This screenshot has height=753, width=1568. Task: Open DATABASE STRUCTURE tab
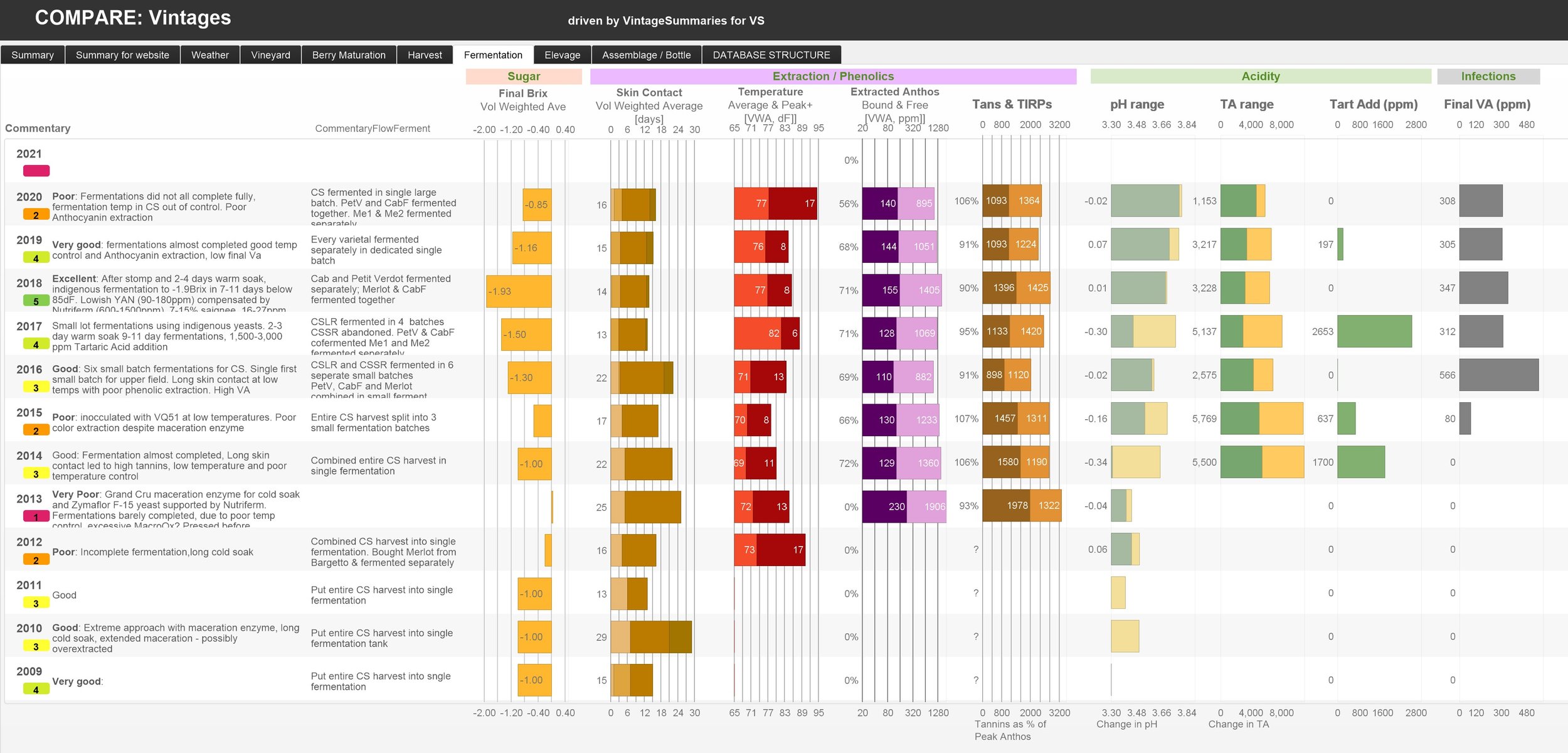tap(771, 55)
